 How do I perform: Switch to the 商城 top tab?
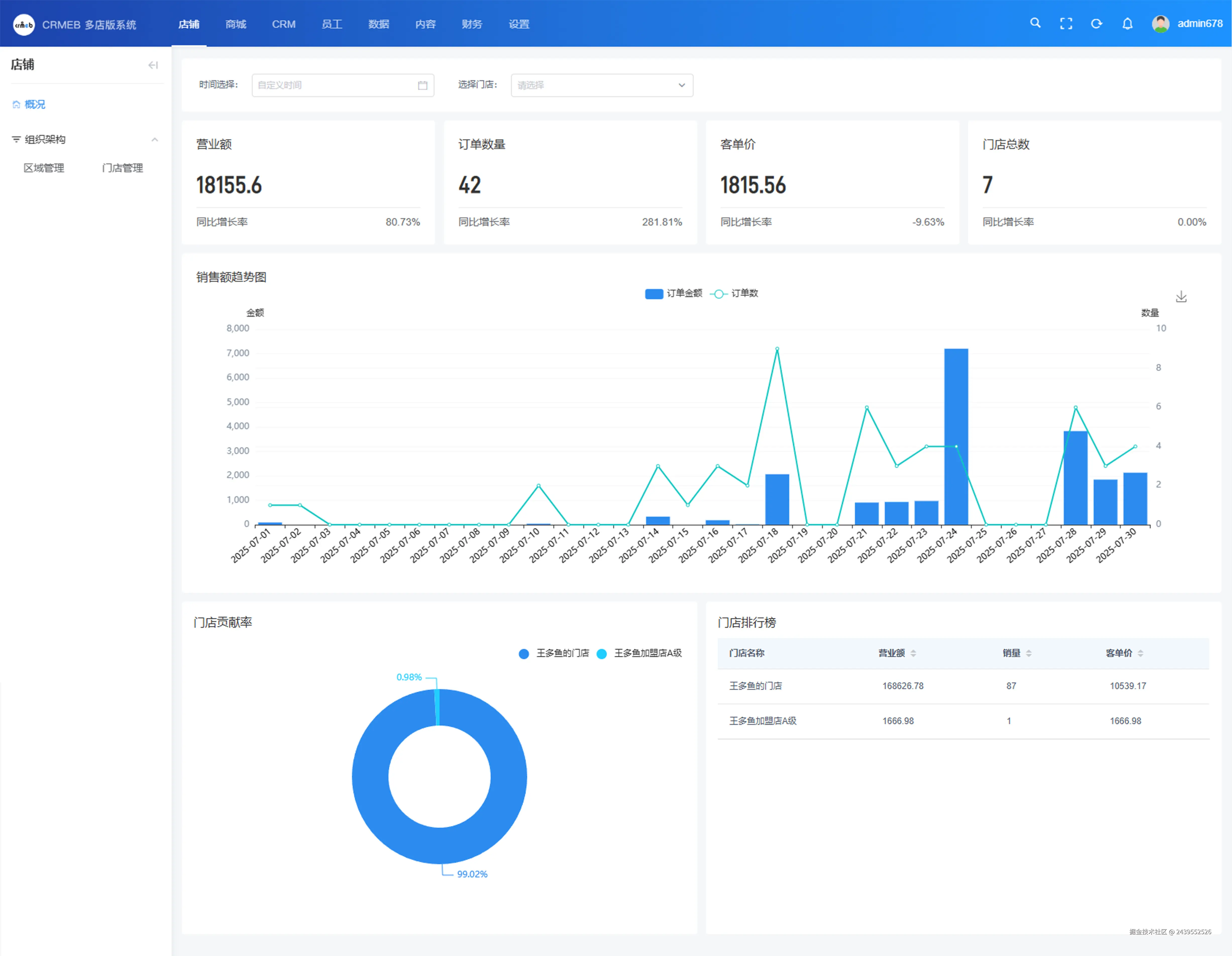point(235,24)
